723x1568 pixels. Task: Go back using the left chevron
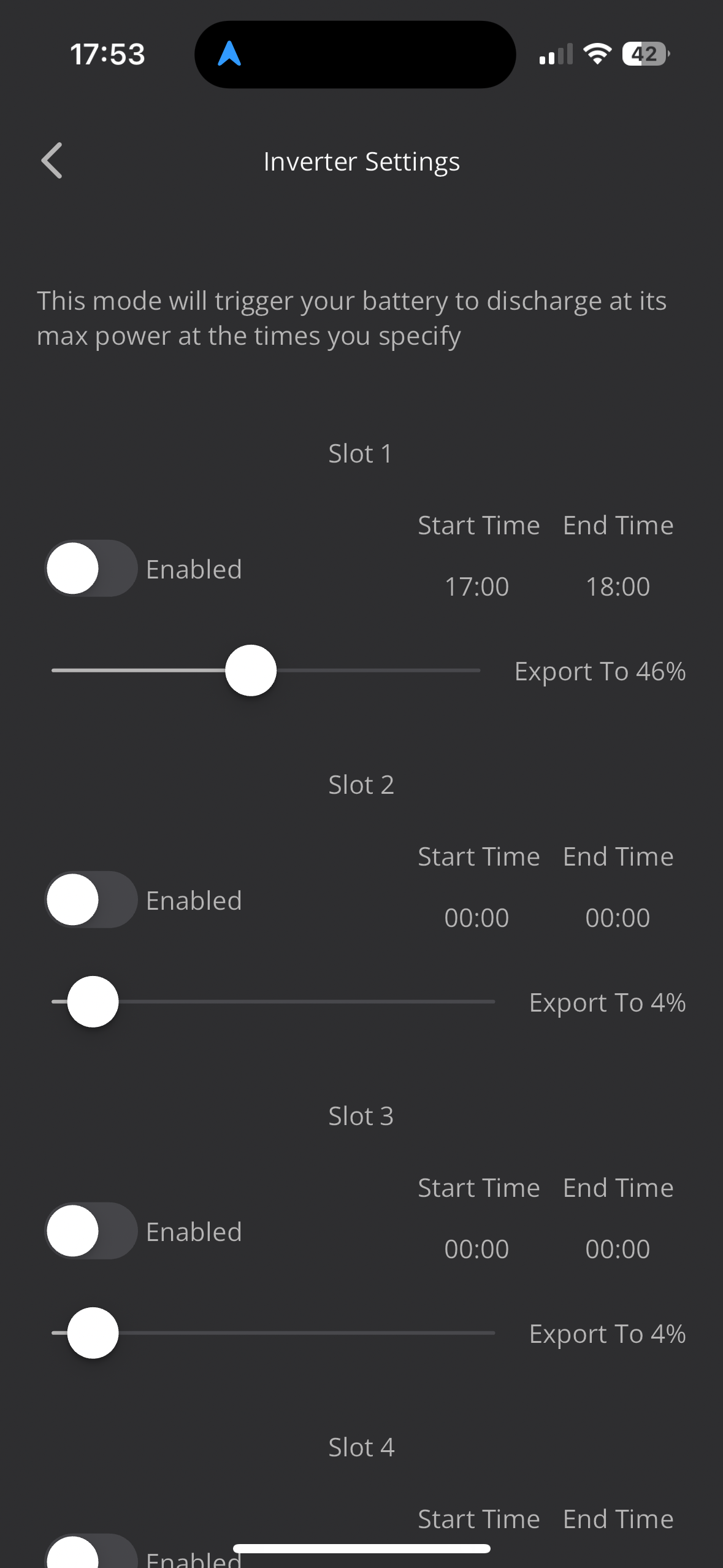pos(52,161)
